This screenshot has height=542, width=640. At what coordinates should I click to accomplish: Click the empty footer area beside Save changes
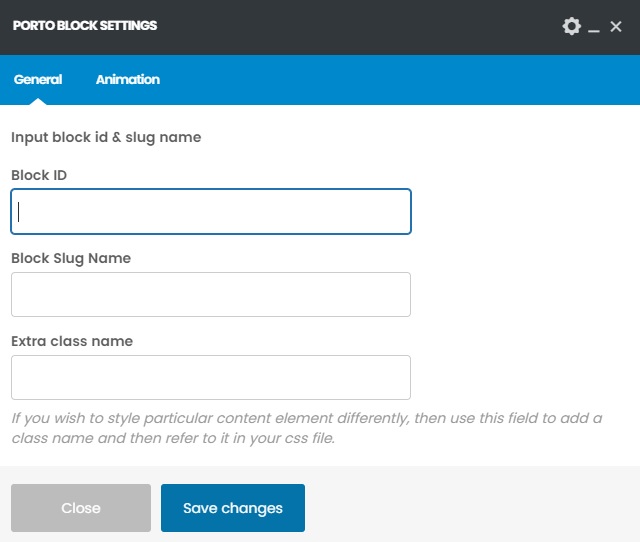[470, 508]
